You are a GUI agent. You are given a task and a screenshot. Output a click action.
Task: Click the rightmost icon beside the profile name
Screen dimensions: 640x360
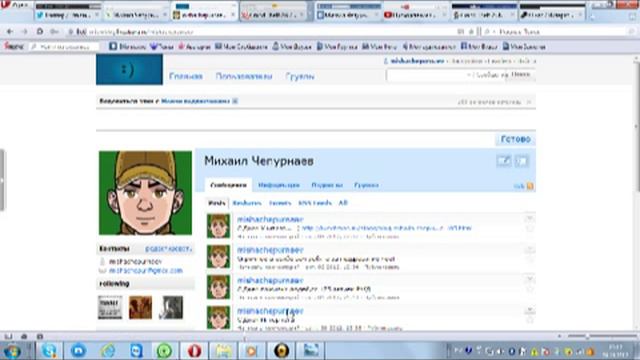point(522,161)
